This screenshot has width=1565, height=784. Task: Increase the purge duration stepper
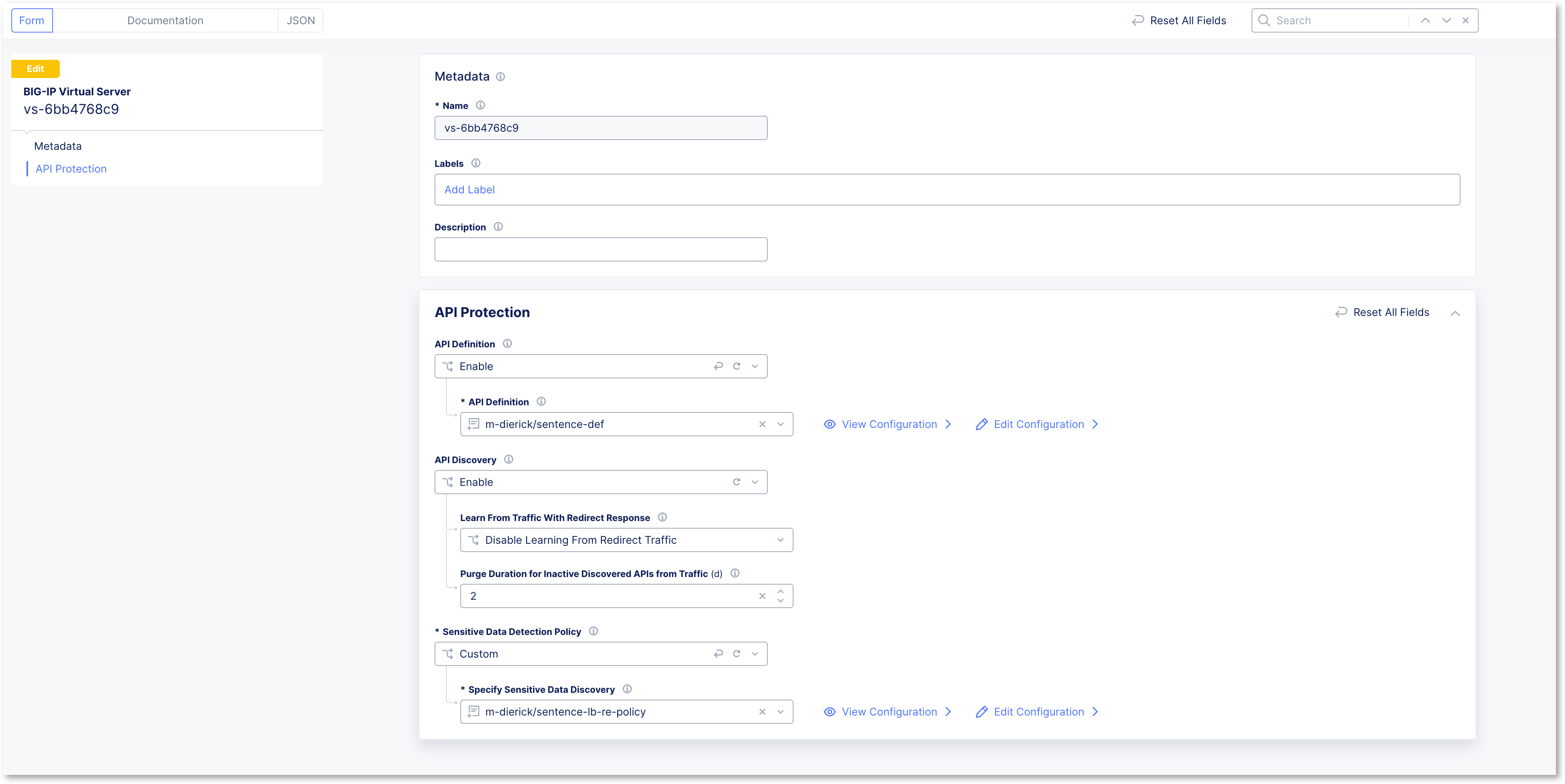pos(780,591)
